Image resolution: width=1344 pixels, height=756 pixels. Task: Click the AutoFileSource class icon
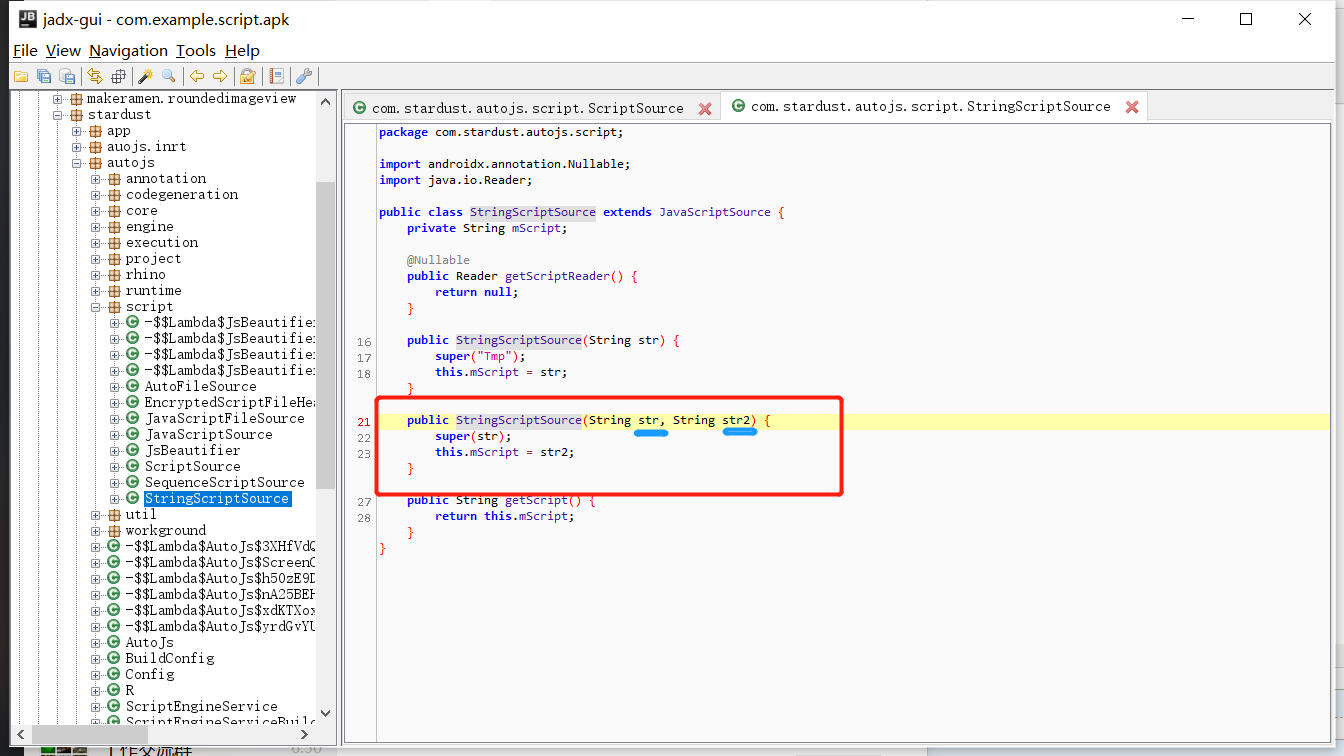click(x=133, y=387)
